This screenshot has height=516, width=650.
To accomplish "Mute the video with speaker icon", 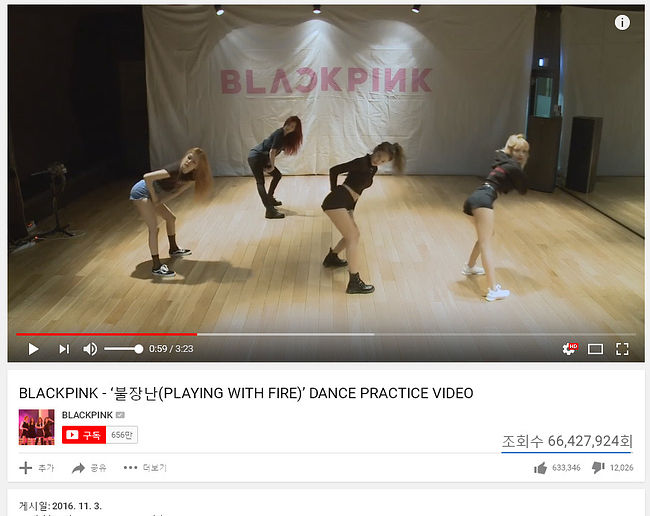I will (x=90, y=349).
